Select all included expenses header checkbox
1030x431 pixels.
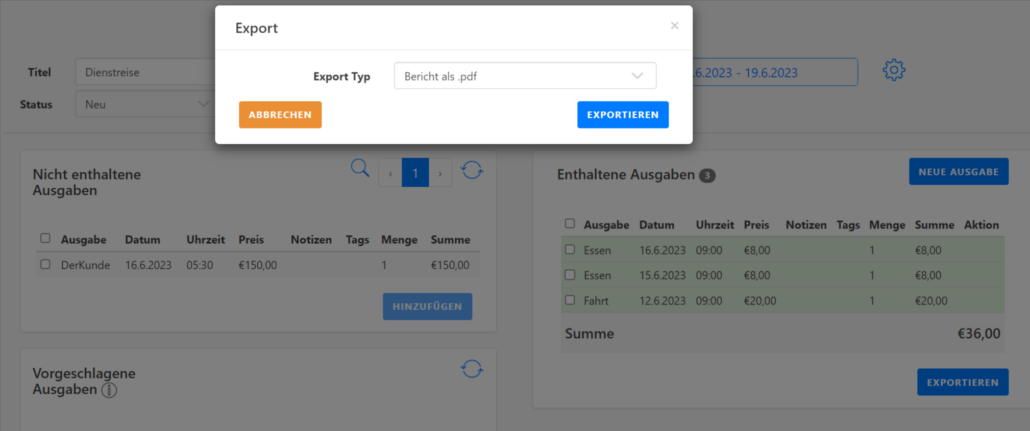[569, 225]
